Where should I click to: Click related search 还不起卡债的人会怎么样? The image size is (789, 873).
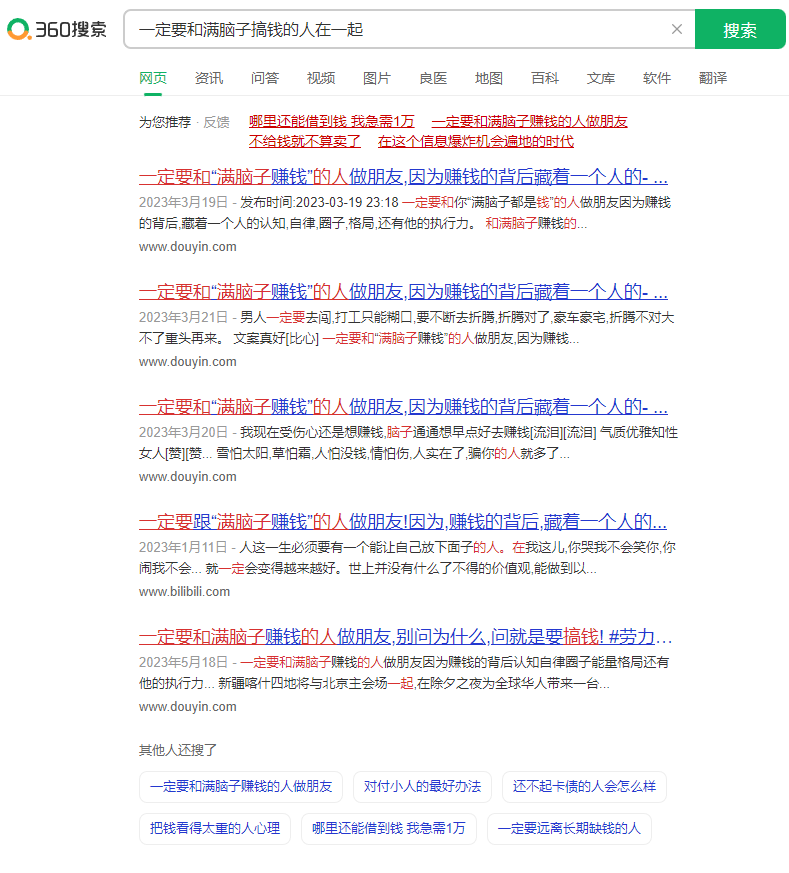(584, 787)
